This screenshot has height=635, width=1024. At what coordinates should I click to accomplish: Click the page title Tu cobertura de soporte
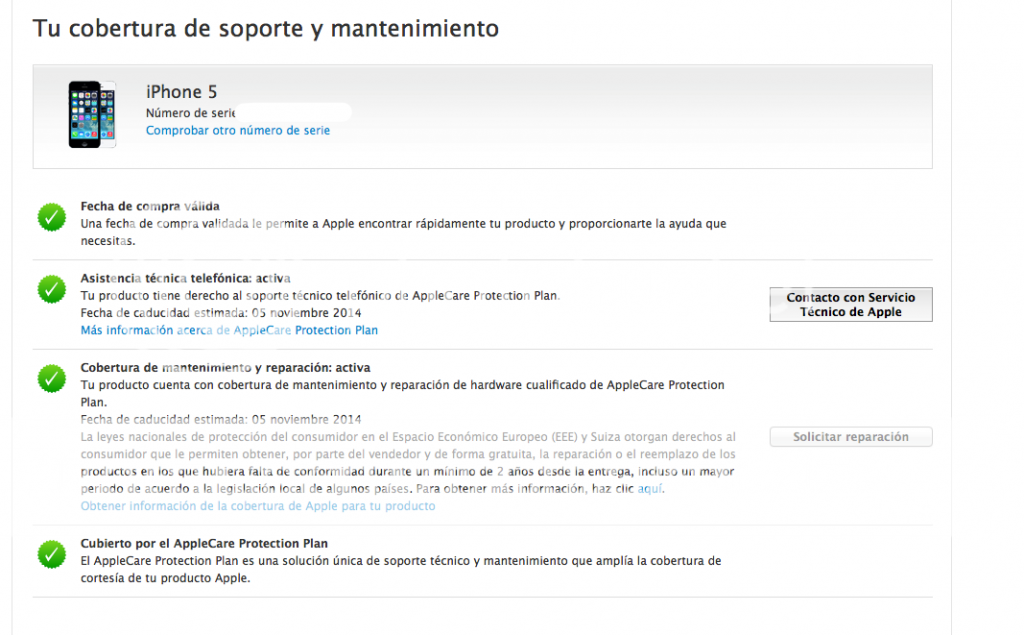pos(266,28)
